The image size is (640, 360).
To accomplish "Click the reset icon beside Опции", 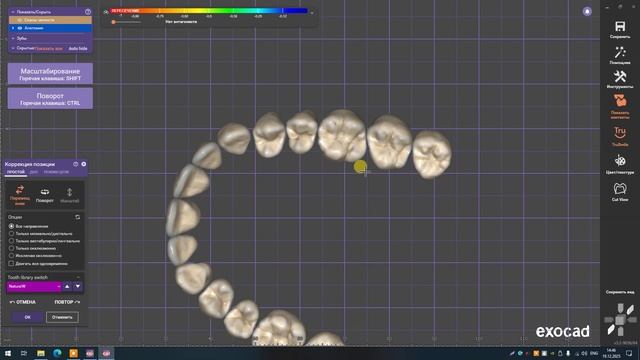I will tap(78, 217).
